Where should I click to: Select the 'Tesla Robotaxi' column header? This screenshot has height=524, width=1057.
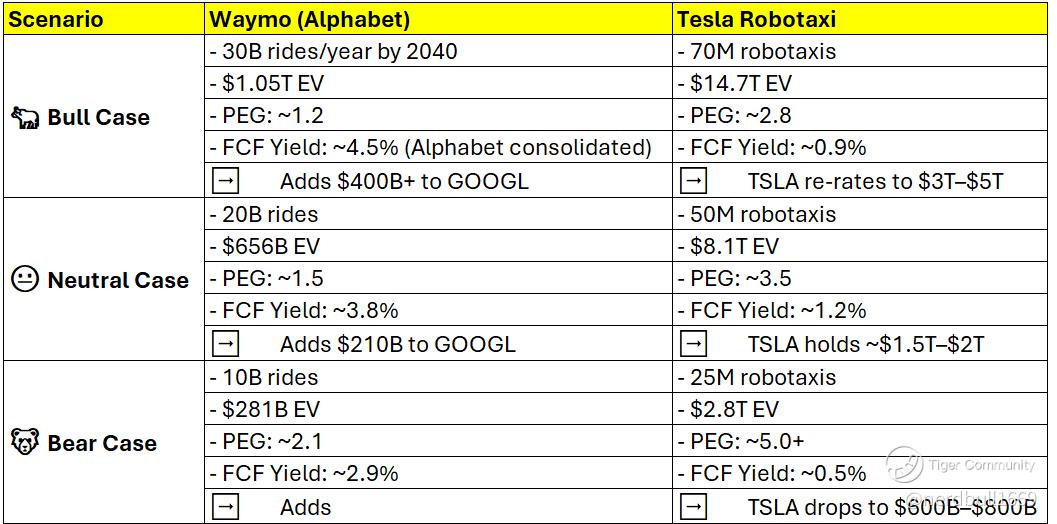point(757,19)
